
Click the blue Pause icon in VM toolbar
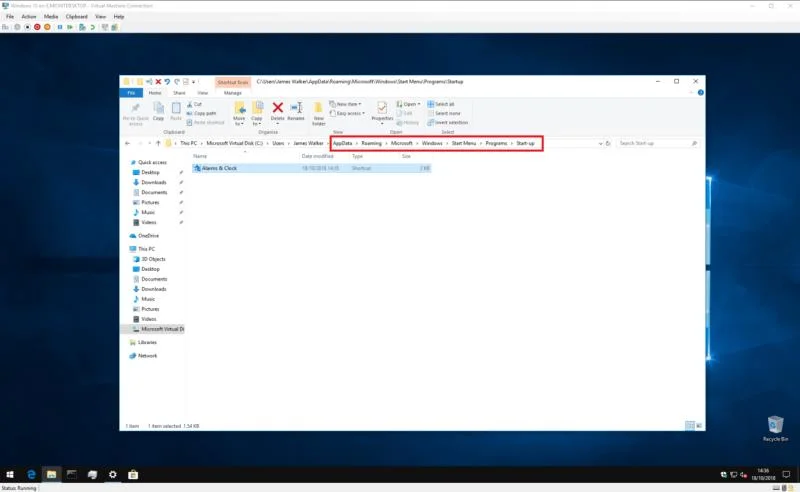60,27
